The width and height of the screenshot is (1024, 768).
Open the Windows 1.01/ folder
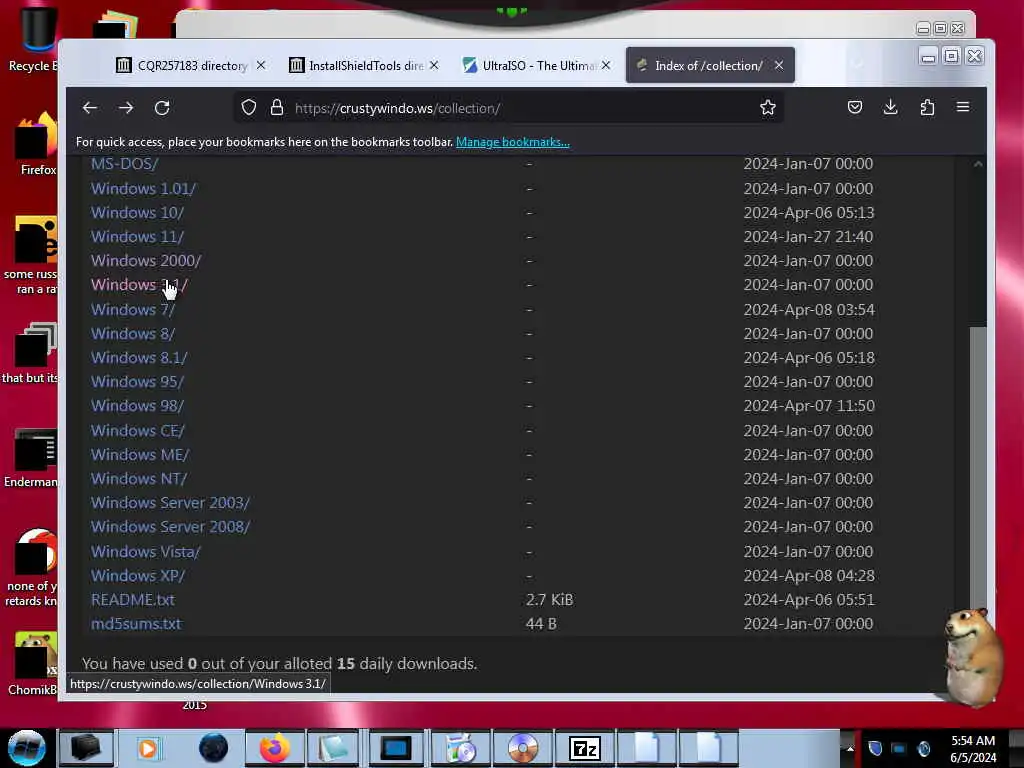point(143,189)
